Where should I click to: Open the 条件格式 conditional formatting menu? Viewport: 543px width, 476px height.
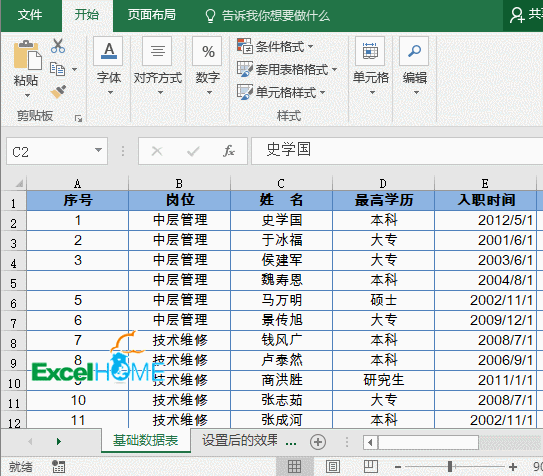coord(275,46)
